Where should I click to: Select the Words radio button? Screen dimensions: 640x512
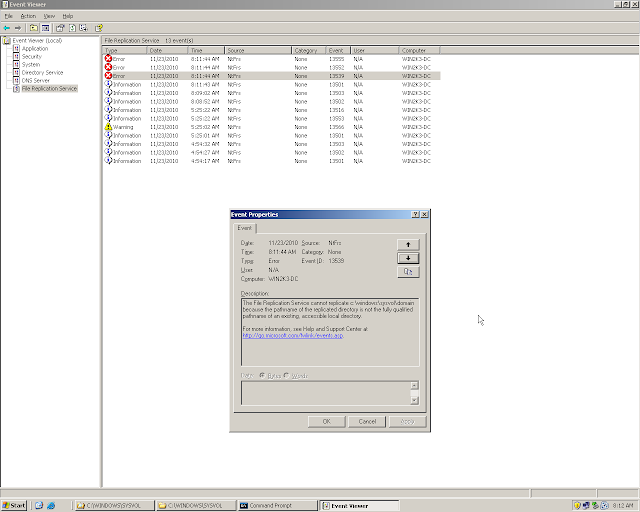point(286,375)
